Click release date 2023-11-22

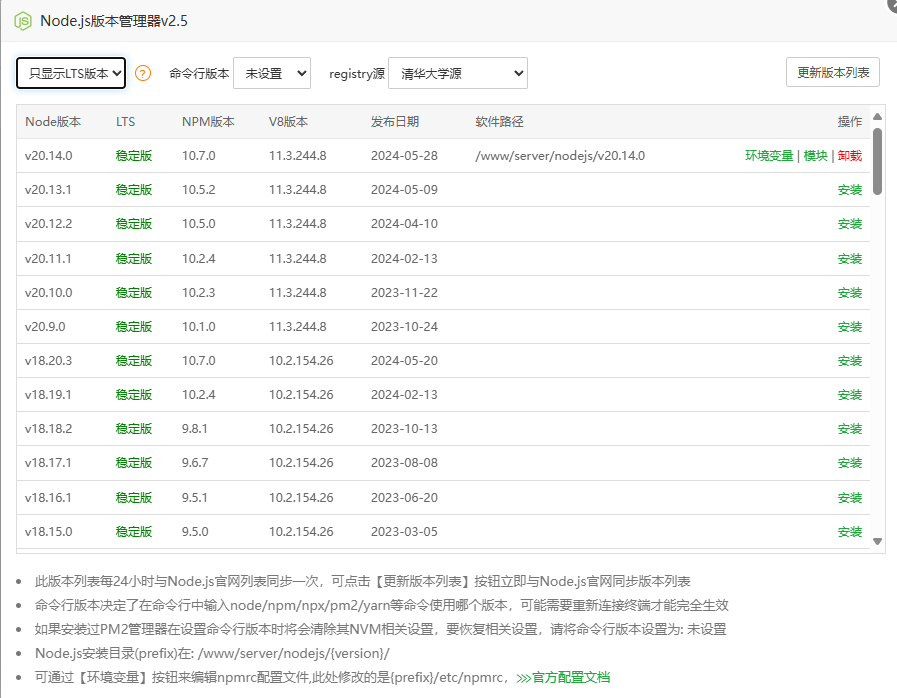(404, 293)
